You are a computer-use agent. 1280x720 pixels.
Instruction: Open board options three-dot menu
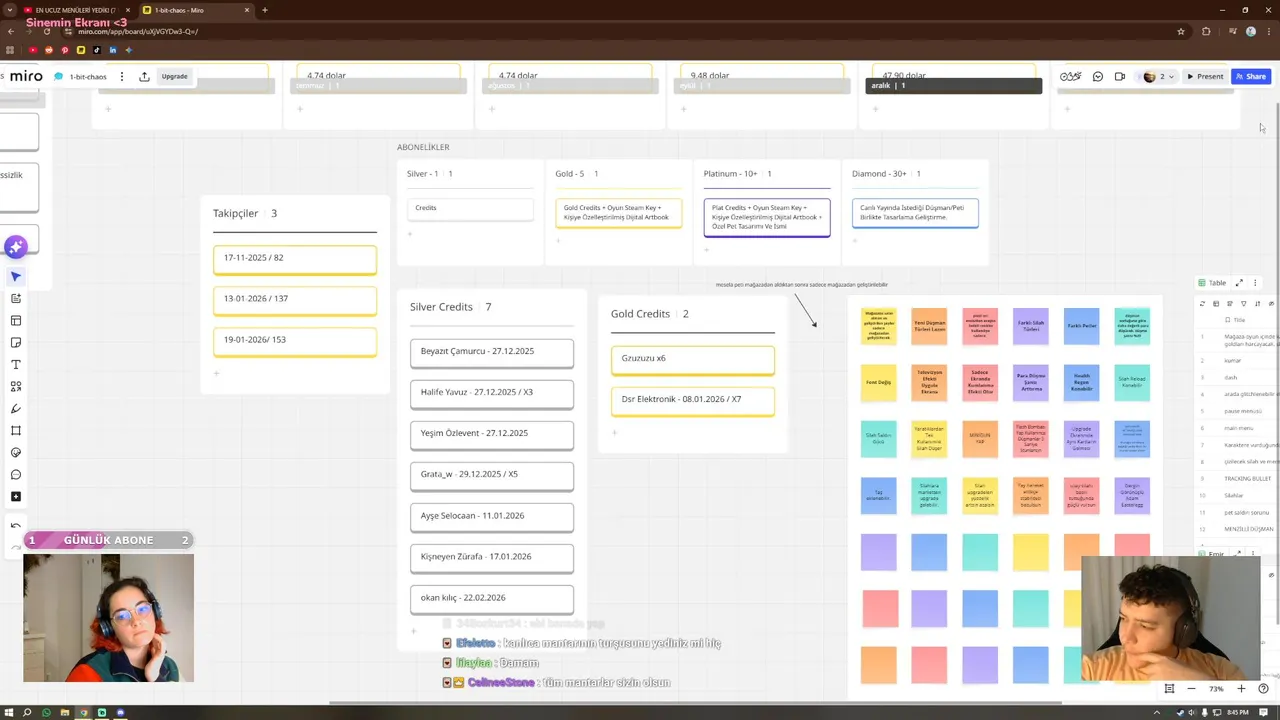point(122,76)
